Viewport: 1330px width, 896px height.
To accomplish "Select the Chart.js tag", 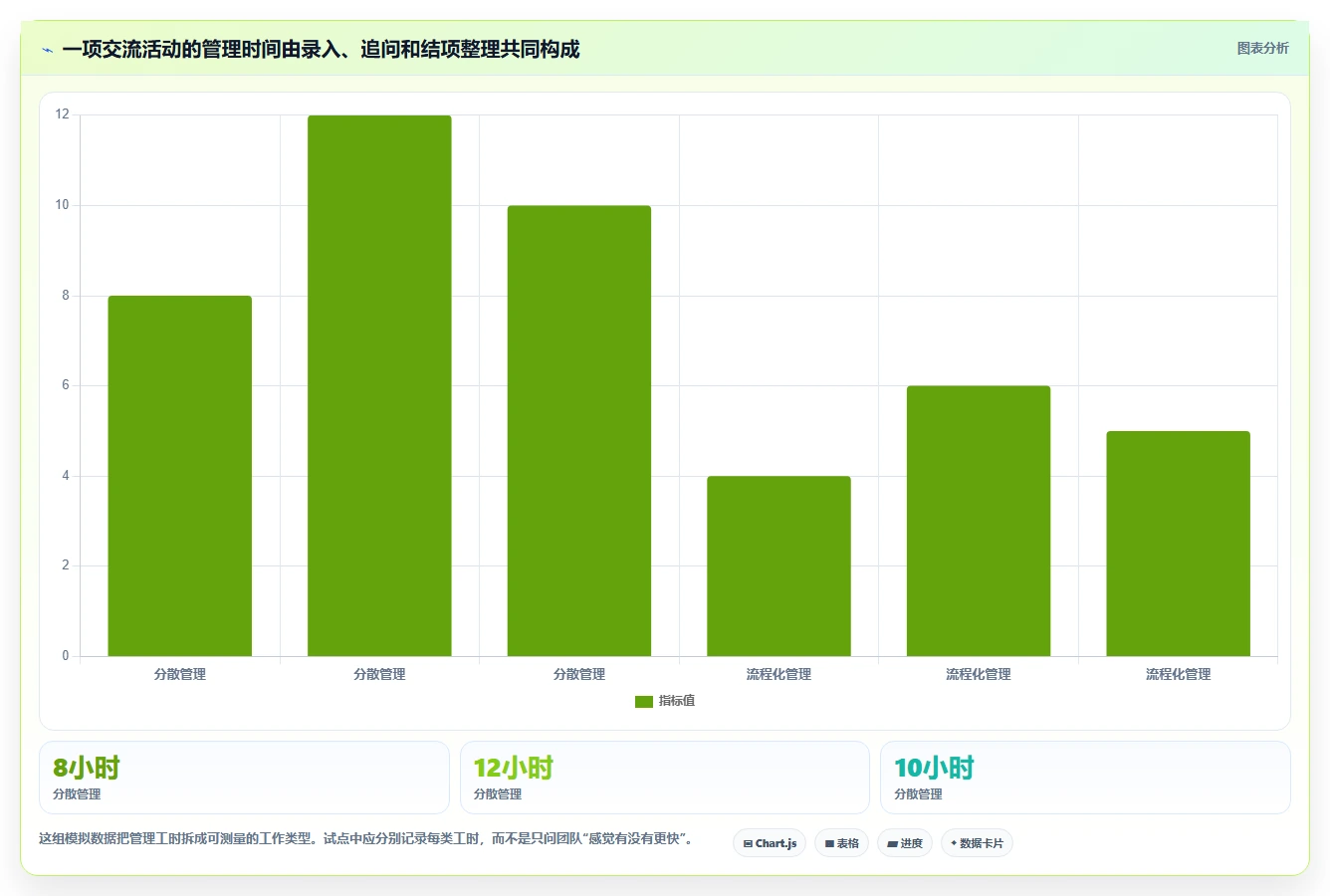I will point(770,843).
